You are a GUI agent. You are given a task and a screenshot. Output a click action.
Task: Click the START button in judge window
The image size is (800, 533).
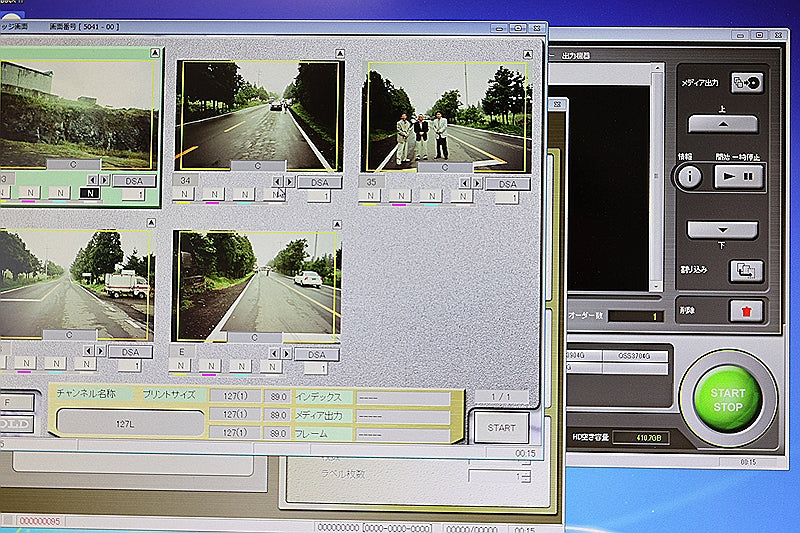pos(501,428)
